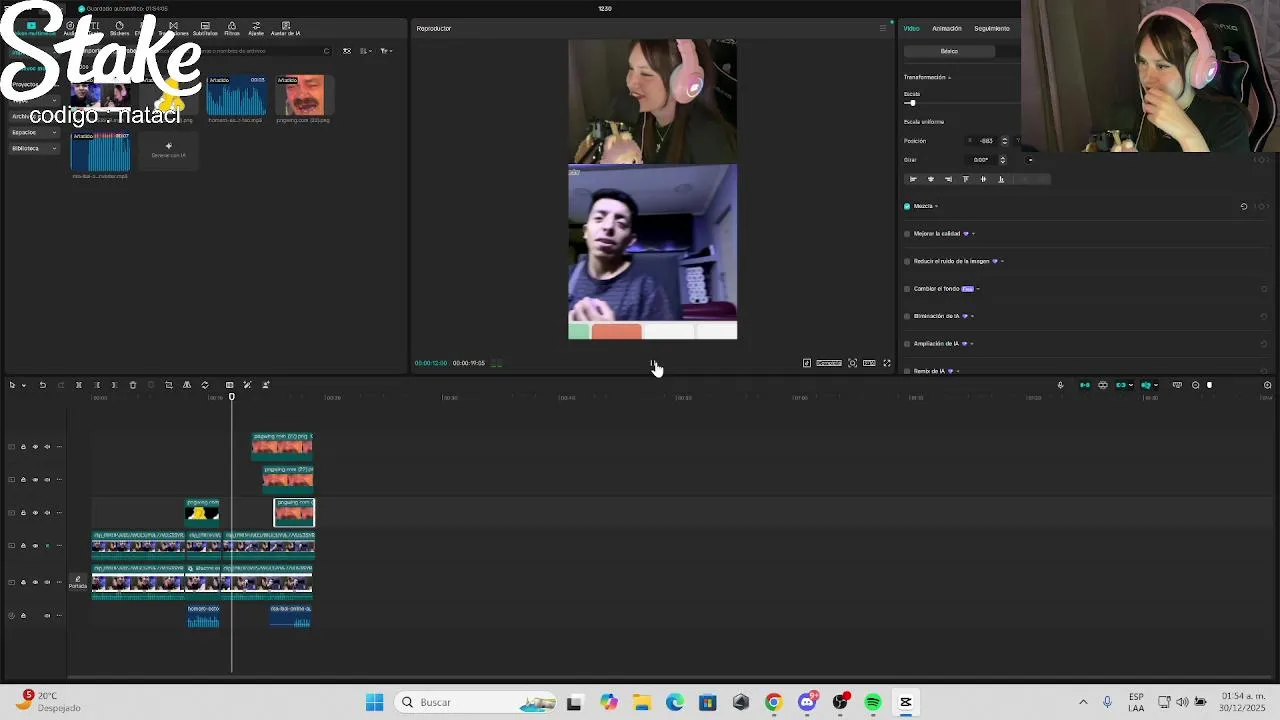Click the fullscreen preview icon
The image size is (1280, 720).
(887, 363)
